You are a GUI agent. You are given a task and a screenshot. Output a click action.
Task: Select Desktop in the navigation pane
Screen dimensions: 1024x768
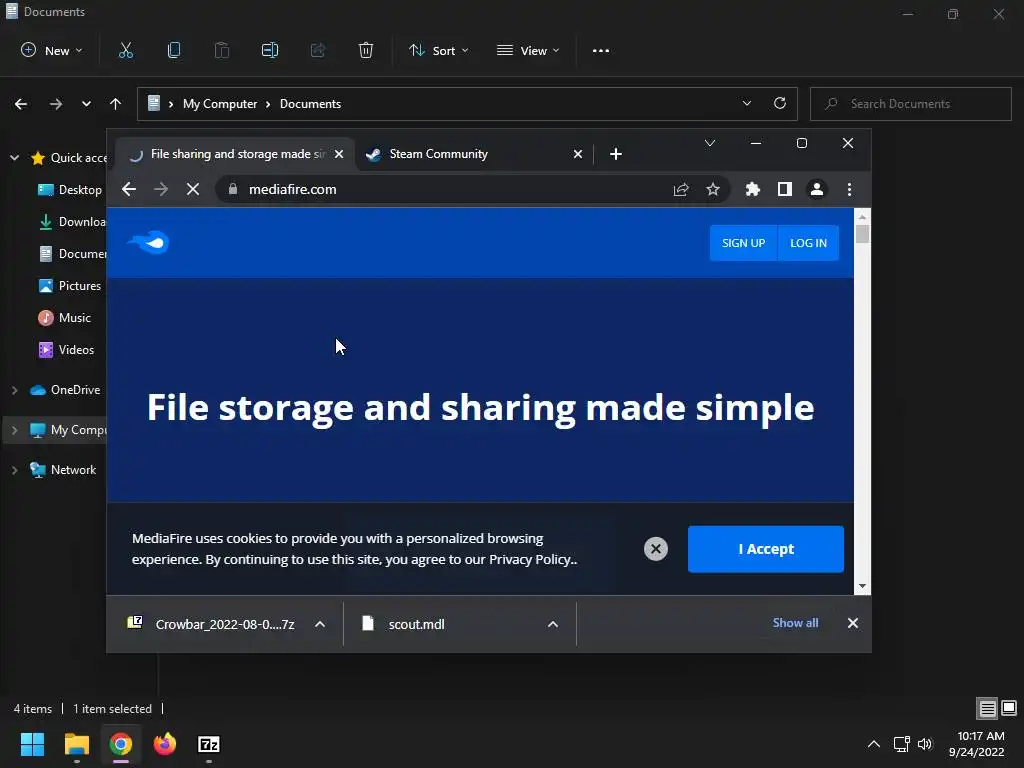click(x=71, y=190)
